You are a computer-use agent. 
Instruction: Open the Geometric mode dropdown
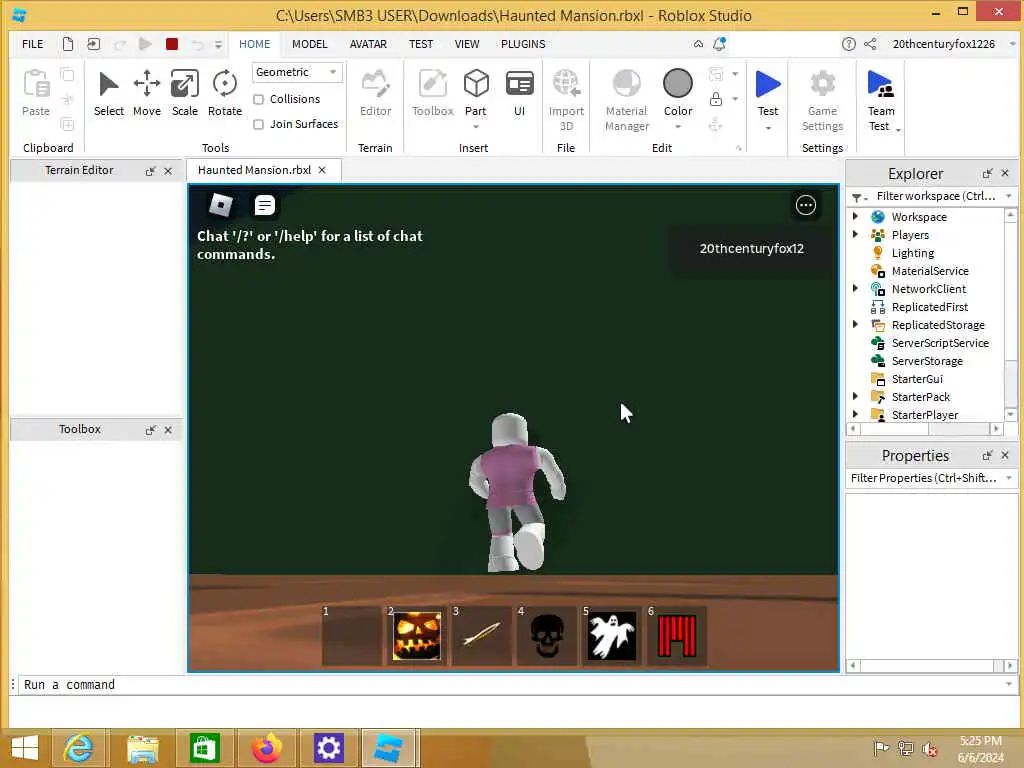[297, 72]
